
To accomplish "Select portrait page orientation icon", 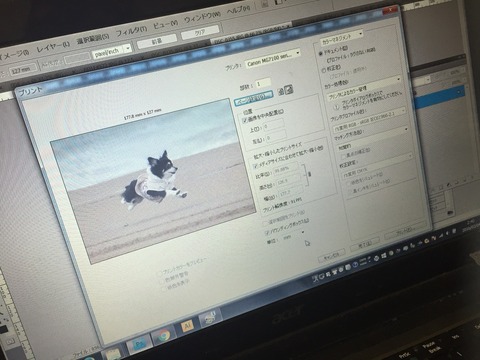I will point(281,91).
